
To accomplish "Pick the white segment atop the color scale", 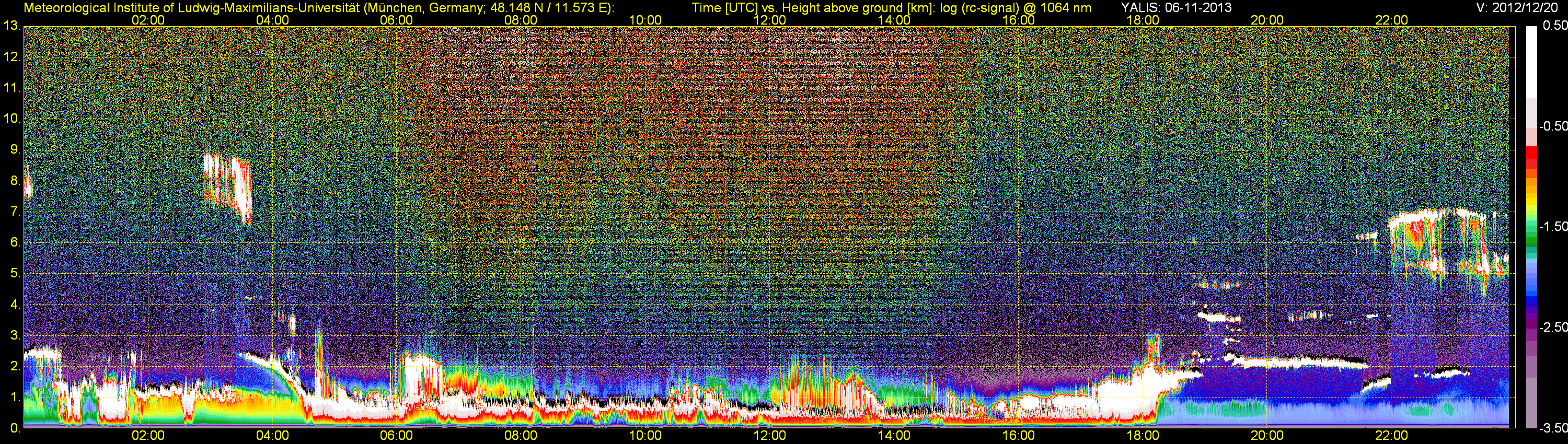I will (1531, 62).
